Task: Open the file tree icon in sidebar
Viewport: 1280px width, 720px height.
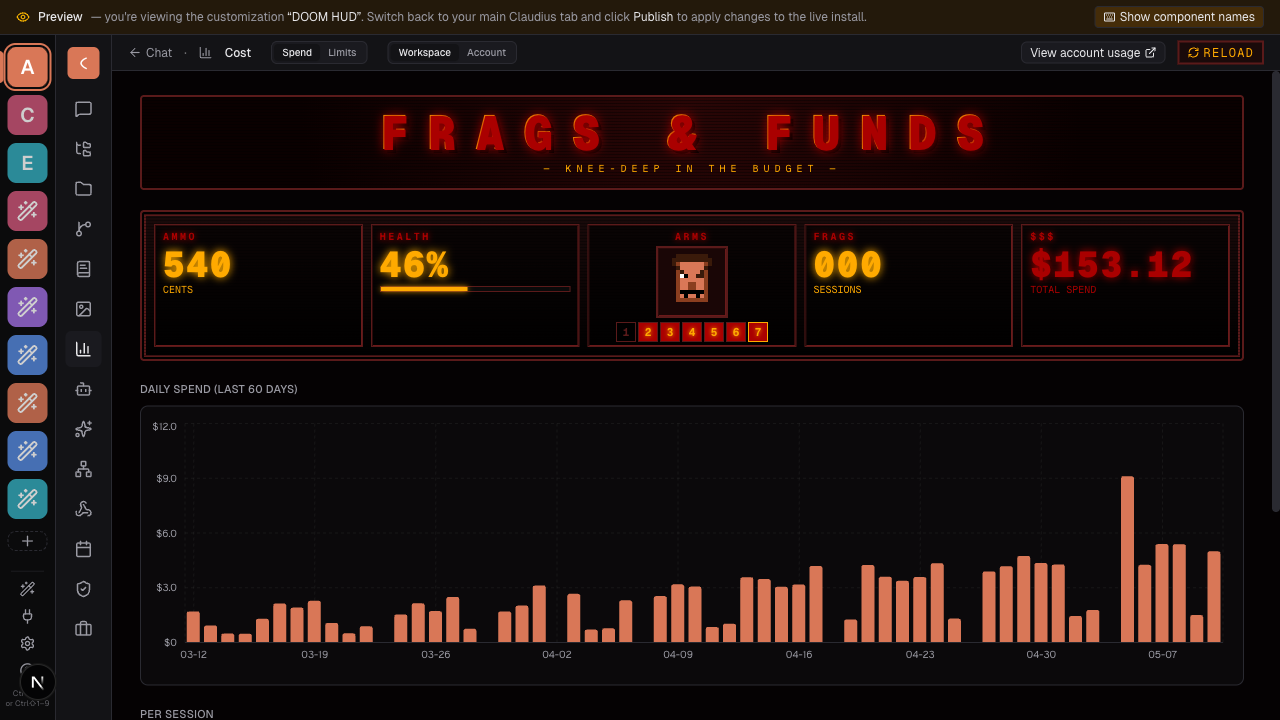Action: click(83, 149)
